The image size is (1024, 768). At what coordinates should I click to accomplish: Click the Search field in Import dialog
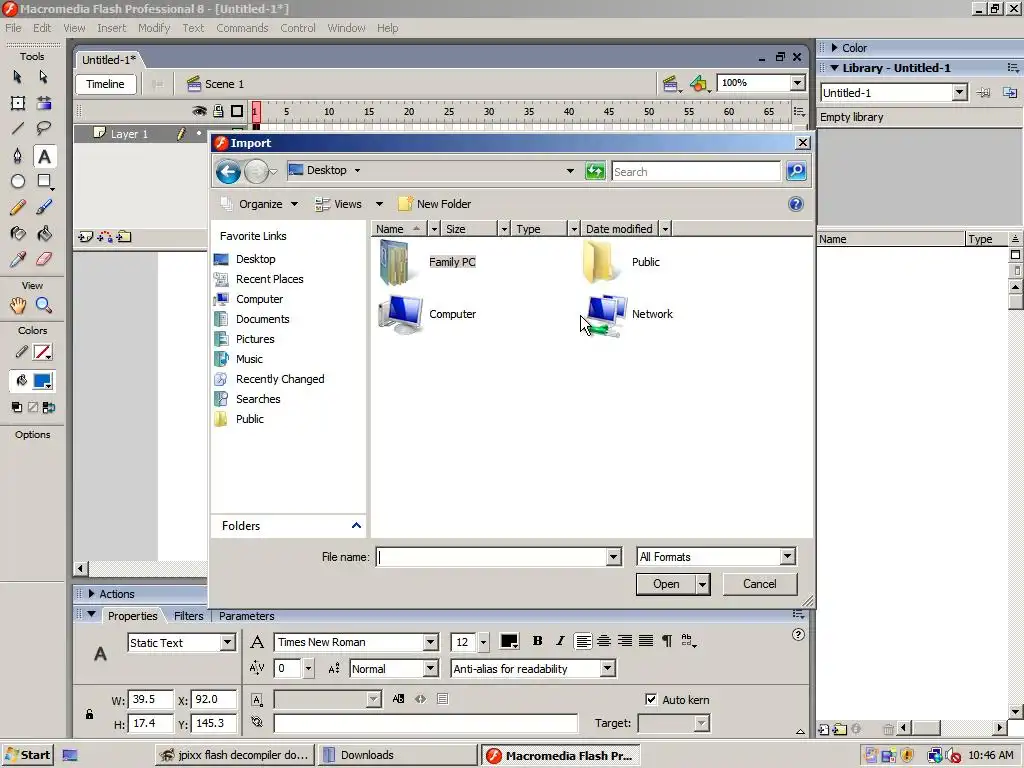[696, 171]
